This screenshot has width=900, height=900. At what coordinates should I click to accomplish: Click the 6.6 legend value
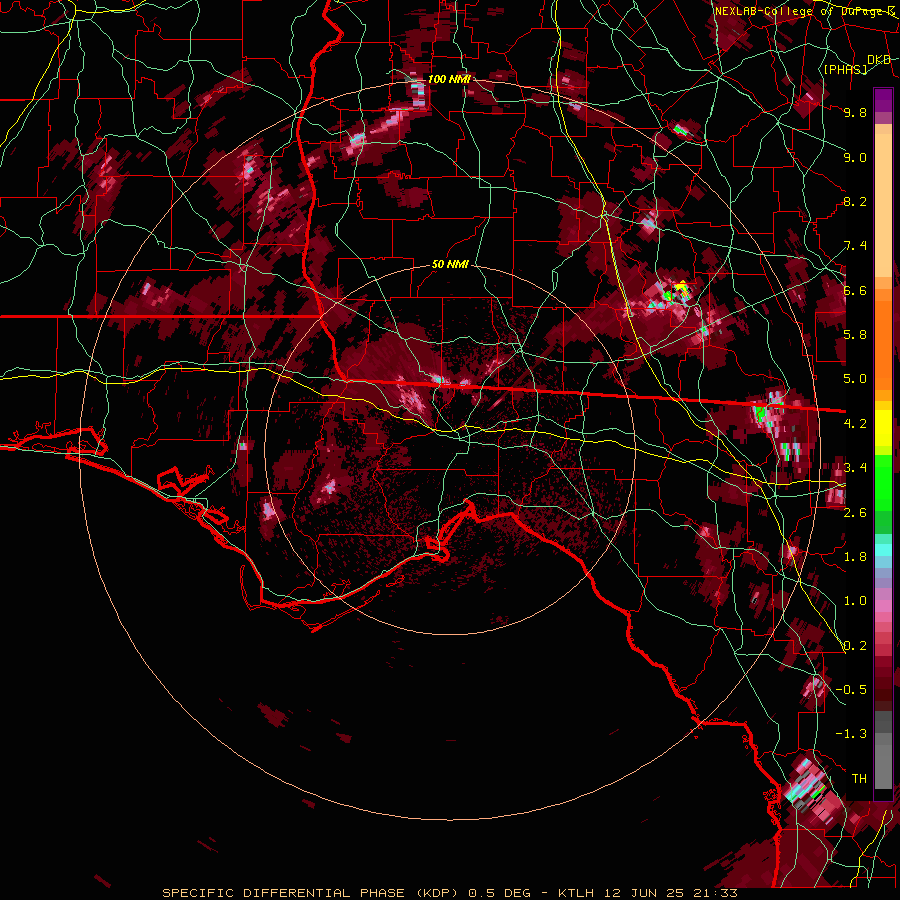pos(855,290)
